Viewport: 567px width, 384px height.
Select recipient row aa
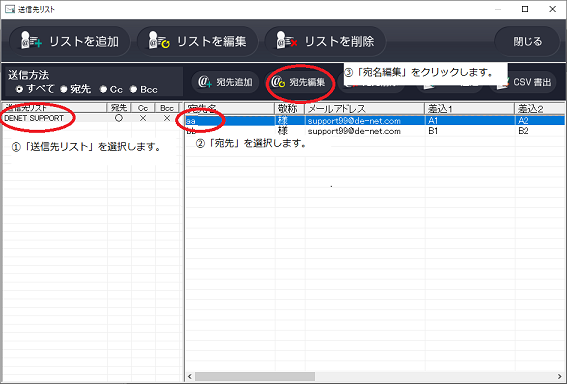point(375,120)
